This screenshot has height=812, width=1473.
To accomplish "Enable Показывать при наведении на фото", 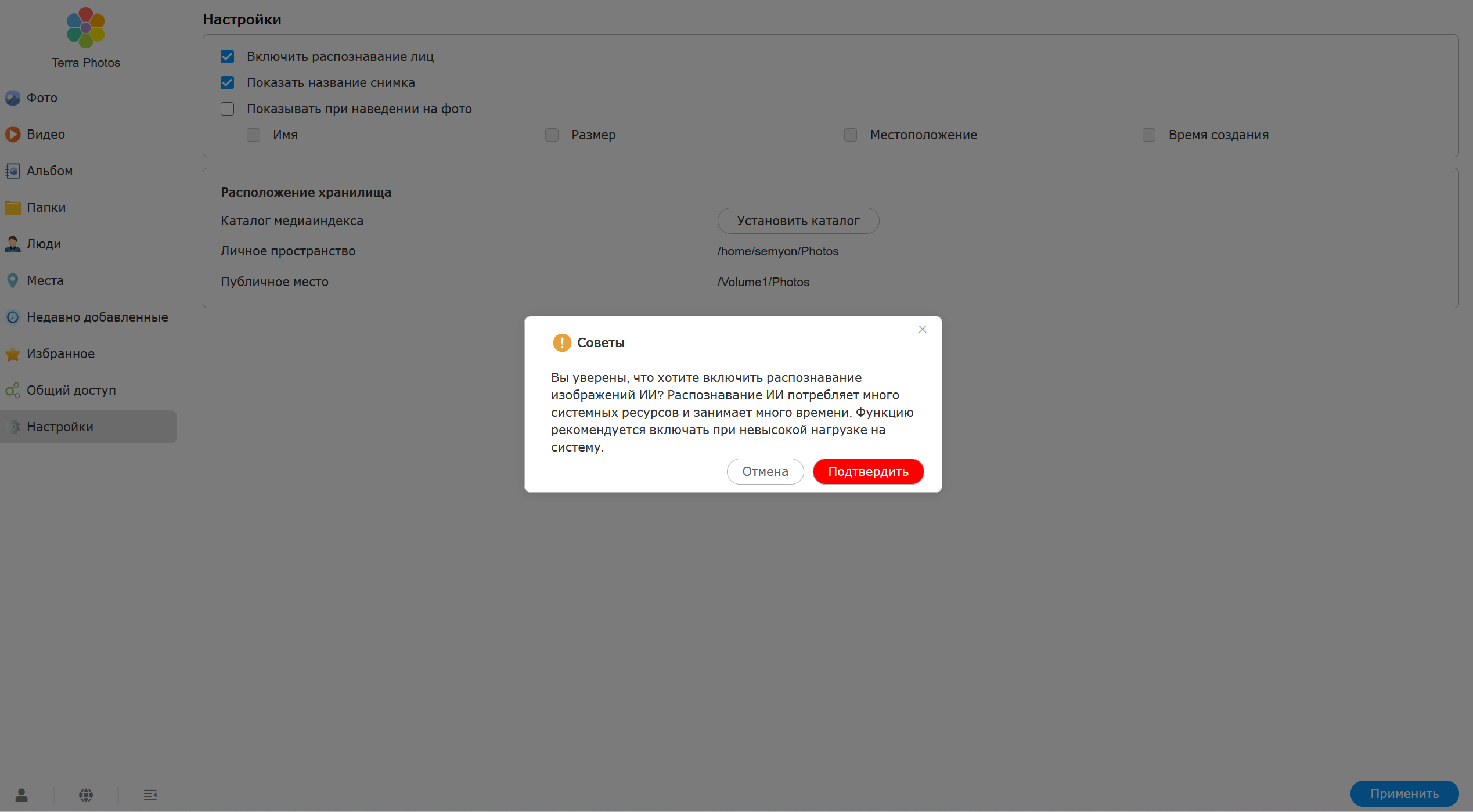I will point(228,109).
